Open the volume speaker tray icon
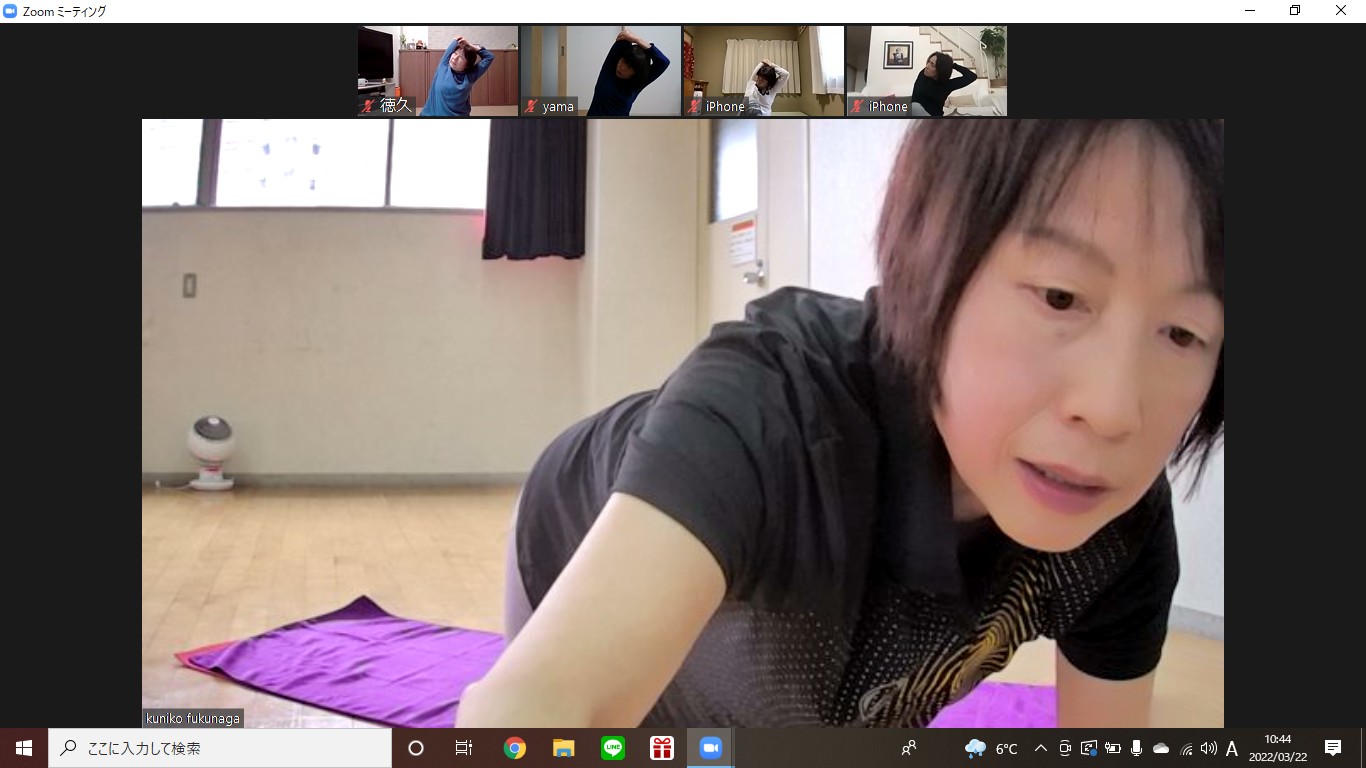Screen dimensions: 1366x768 [x=1209, y=748]
